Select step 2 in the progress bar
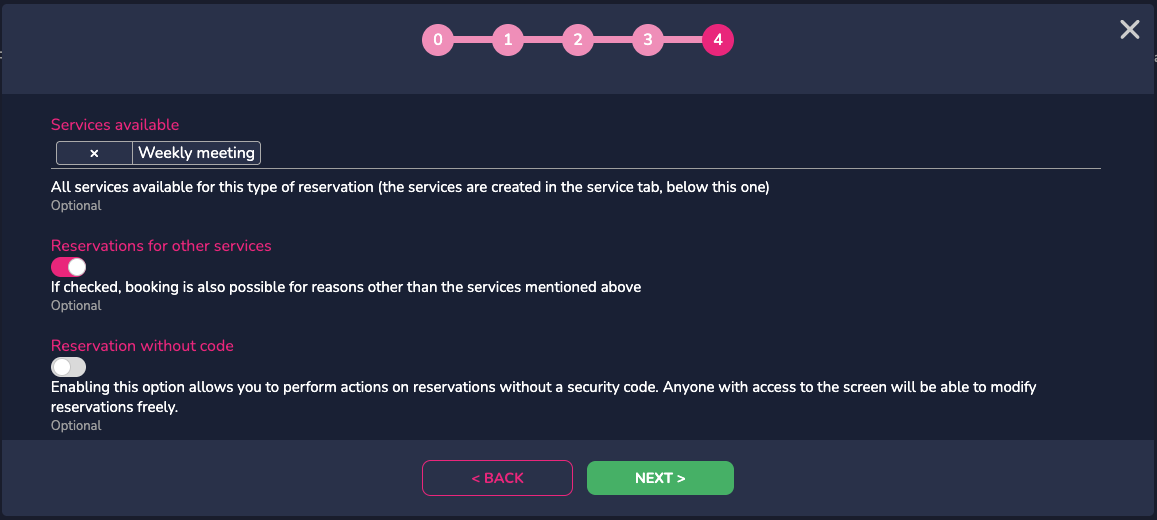 [578, 40]
